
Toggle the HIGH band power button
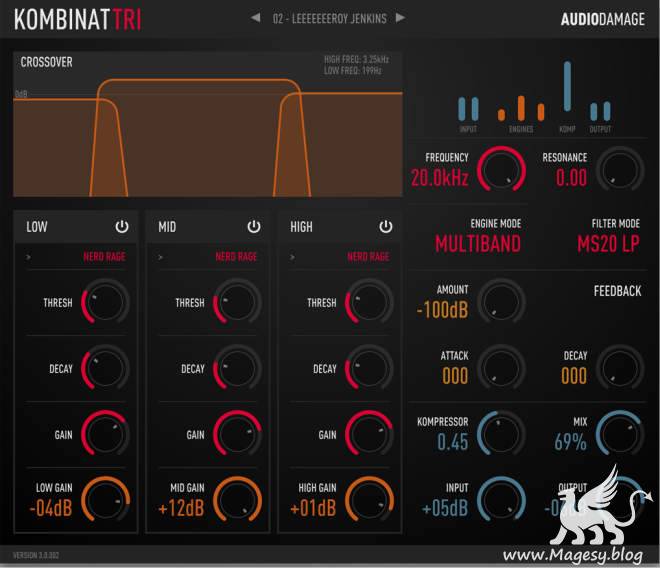click(x=386, y=227)
